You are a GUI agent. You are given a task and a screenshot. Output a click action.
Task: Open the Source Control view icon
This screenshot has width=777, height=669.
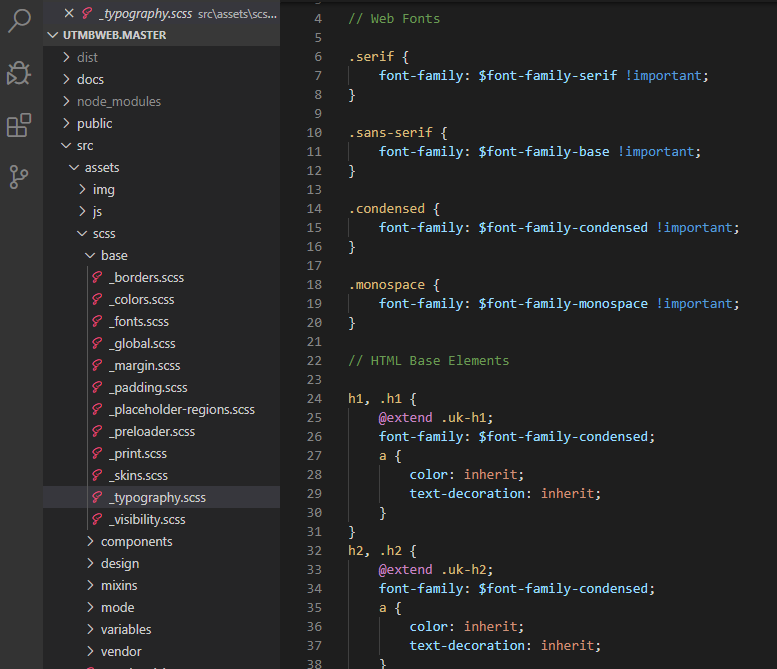click(x=19, y=177)
